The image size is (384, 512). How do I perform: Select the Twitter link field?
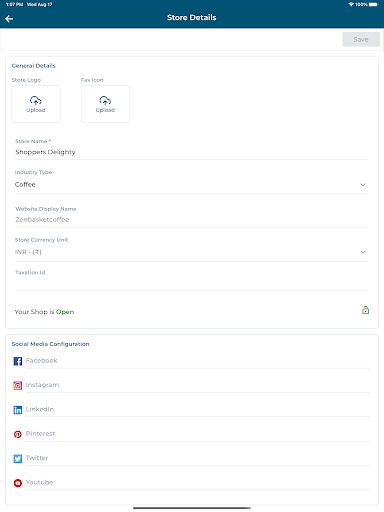coord(198,458)
